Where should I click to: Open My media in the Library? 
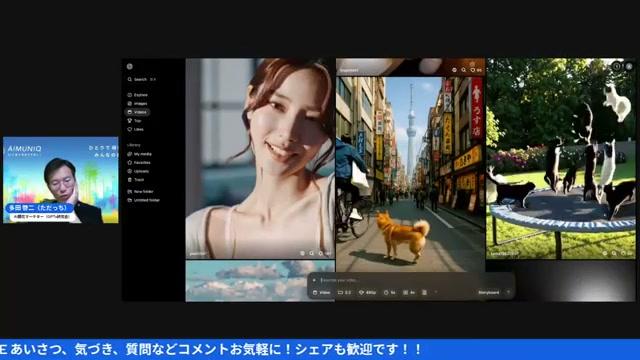(140, 154)
